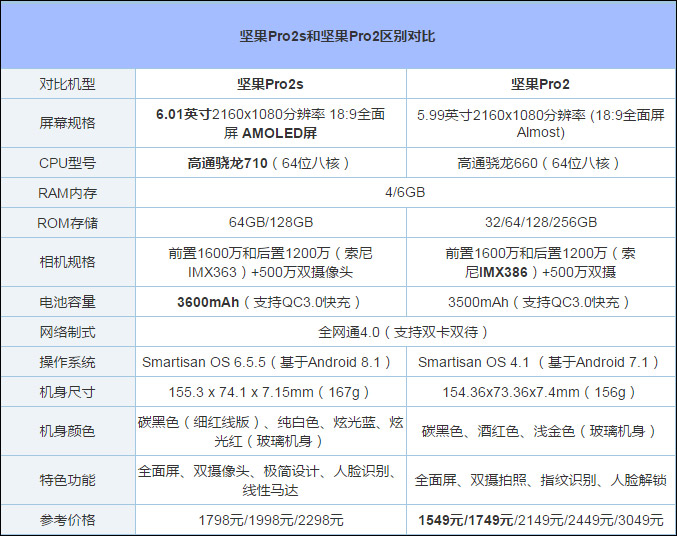Click the 4/6GB memory value
This screenshot has width=677, height=536.
coord(405,192)
